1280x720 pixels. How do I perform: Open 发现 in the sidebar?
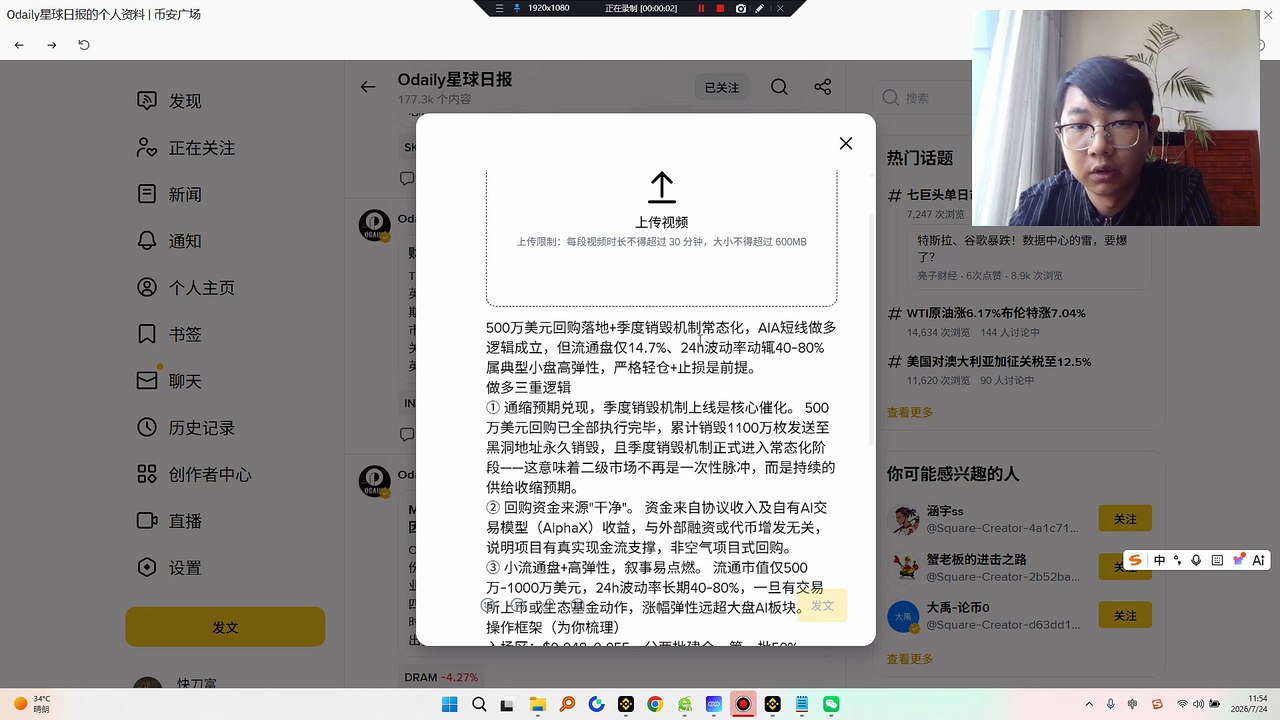pos(185,101)
